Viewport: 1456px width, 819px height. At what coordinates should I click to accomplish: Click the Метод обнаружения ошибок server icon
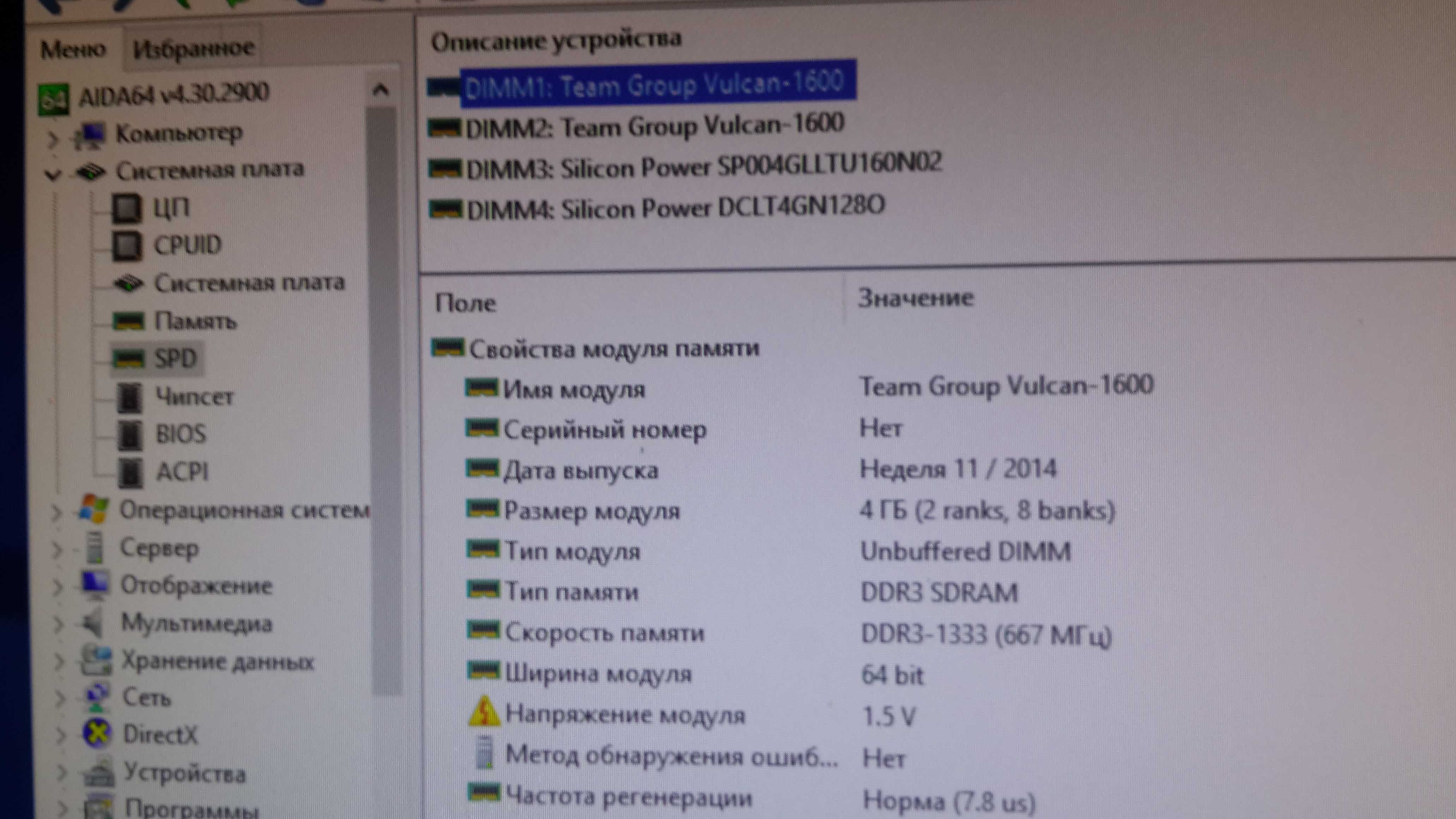coord(484,753)
